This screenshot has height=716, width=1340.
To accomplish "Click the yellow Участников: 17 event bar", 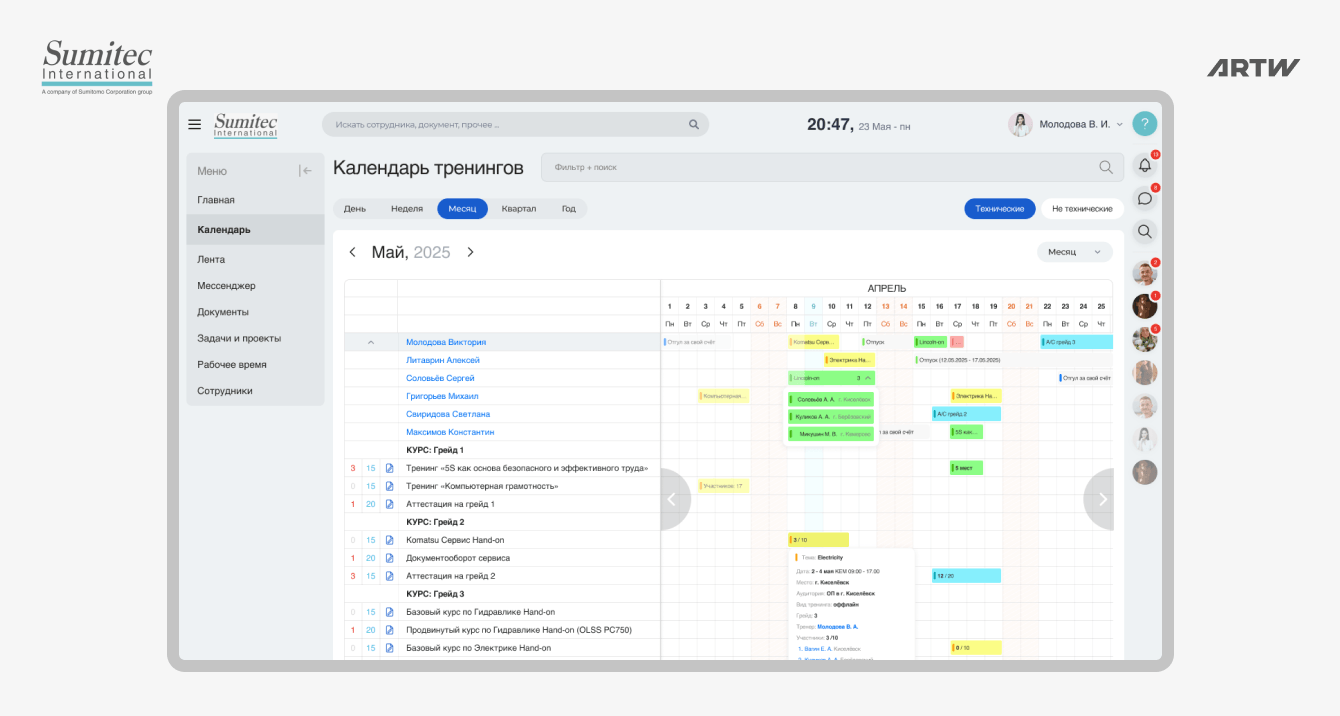I will [x=723, y=486].
